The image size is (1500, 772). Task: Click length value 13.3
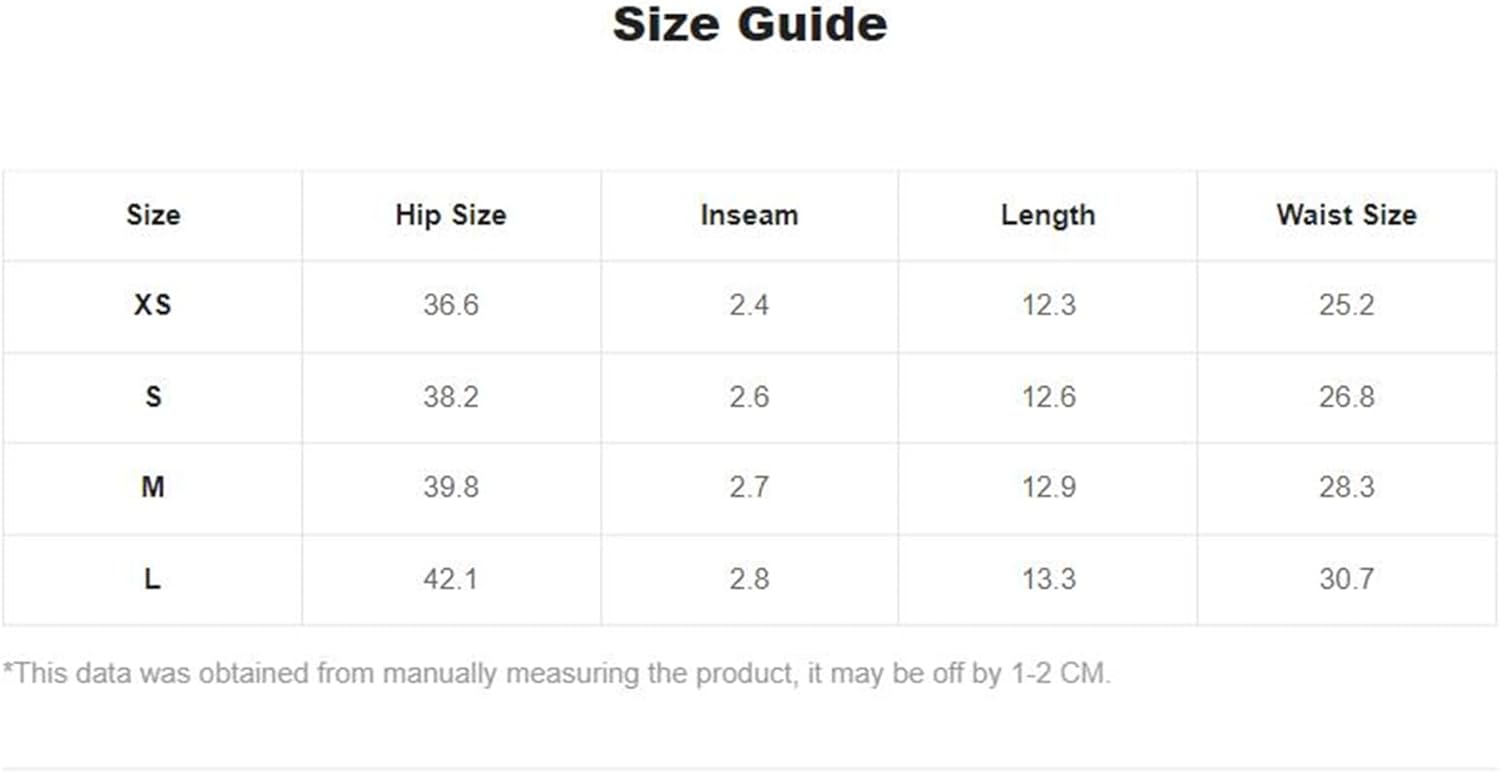(1048, 579)
